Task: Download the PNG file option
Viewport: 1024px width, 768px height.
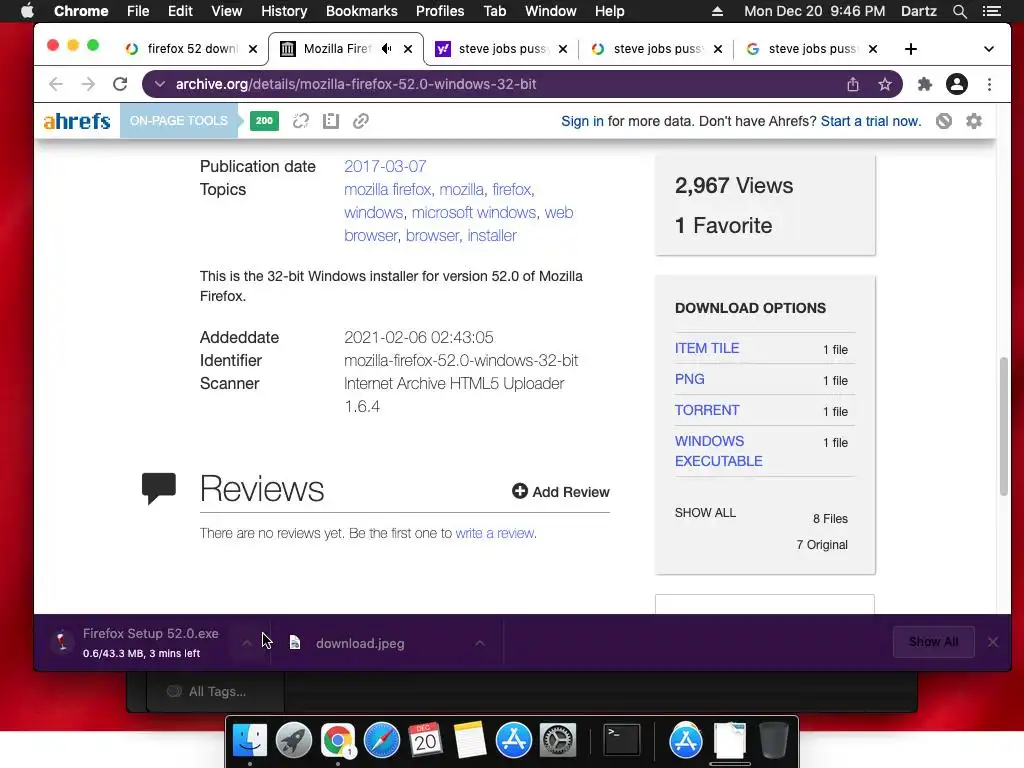Action: 690,379
